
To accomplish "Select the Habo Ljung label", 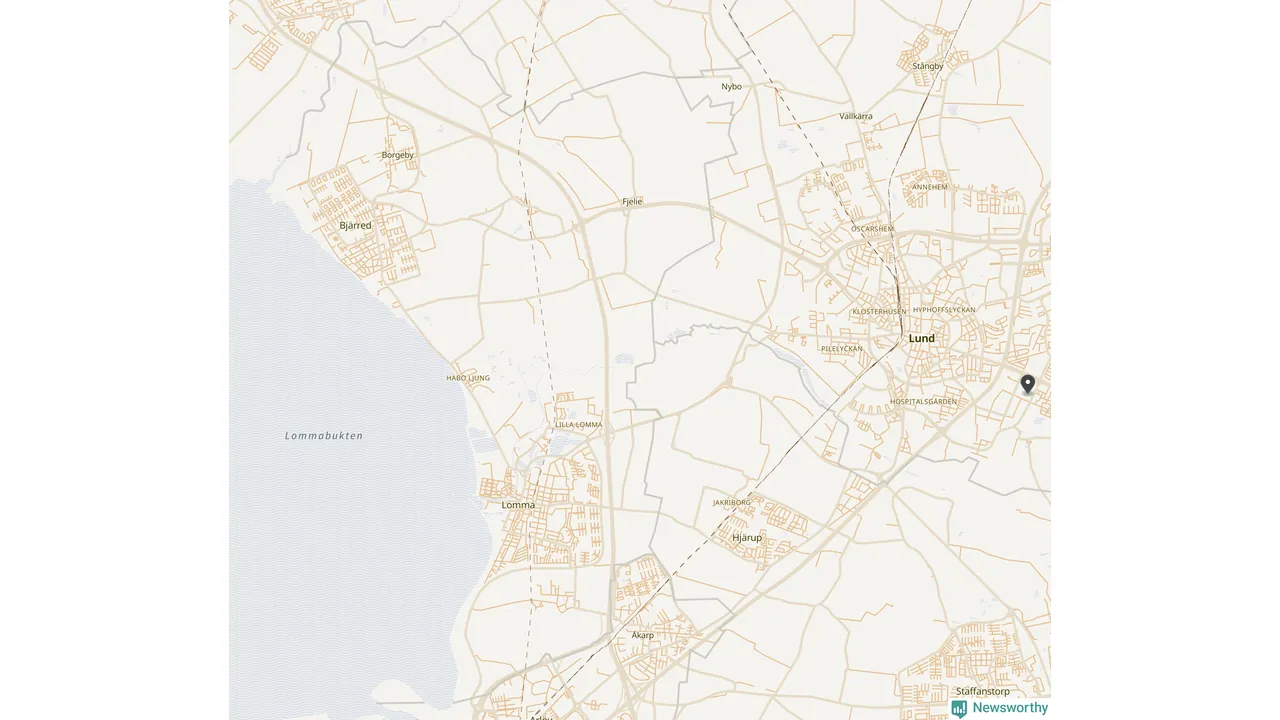I will (468, 378).
